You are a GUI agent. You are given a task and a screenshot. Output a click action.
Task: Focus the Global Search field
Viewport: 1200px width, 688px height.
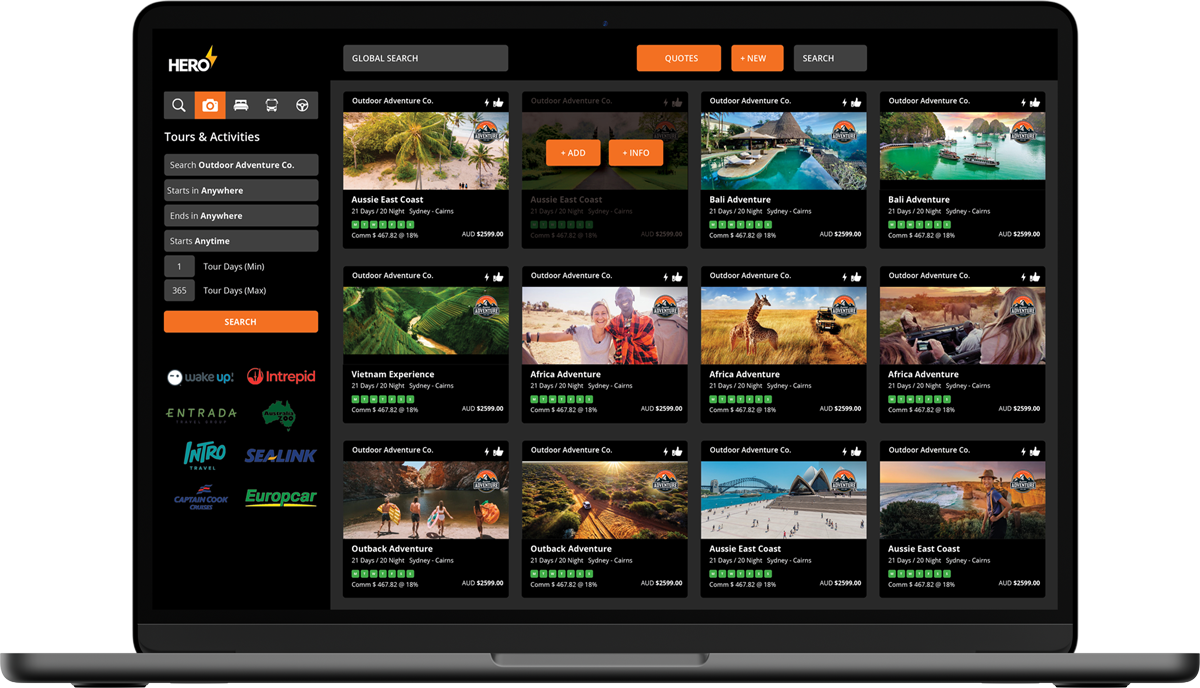(425, 58)
